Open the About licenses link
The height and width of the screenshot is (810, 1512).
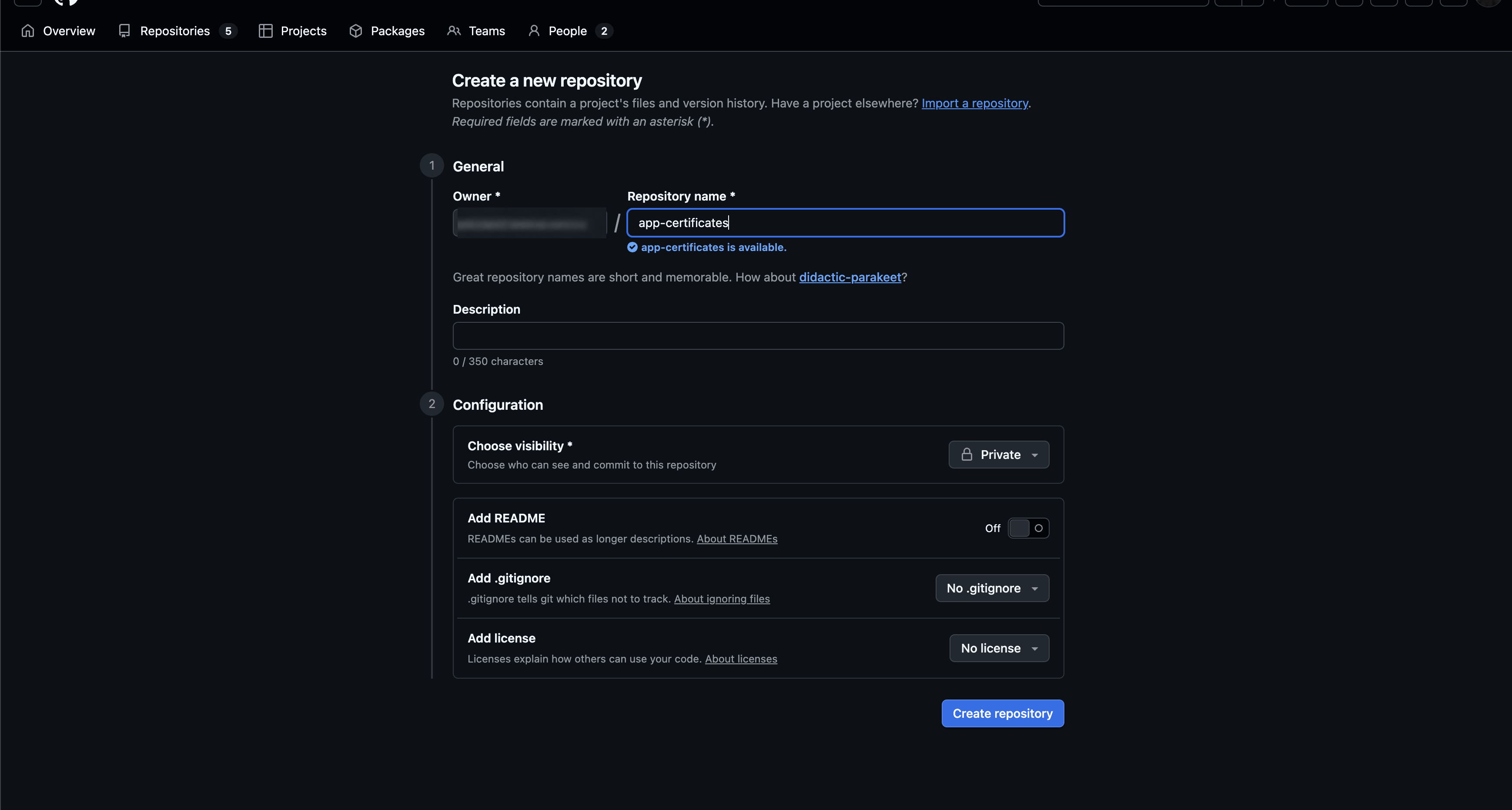(x=741, y=659)
